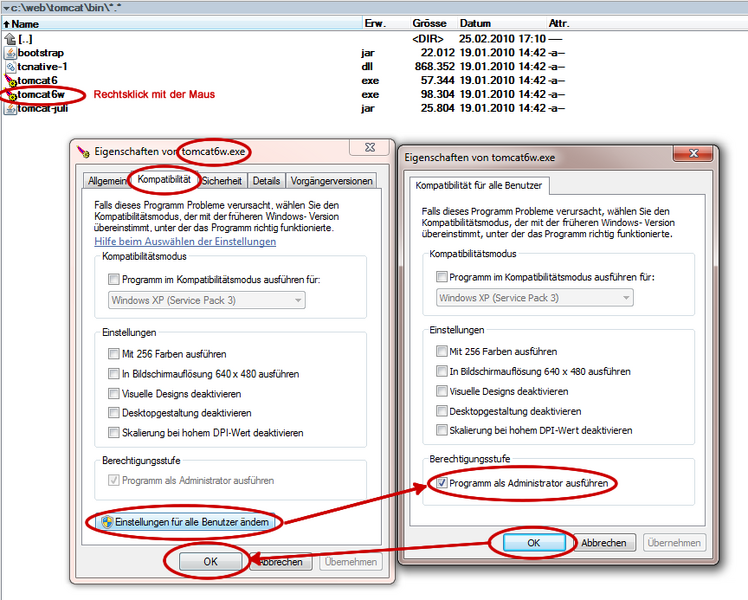Check Mit 256 Farben ausführen in right dialog

point(442,351)
